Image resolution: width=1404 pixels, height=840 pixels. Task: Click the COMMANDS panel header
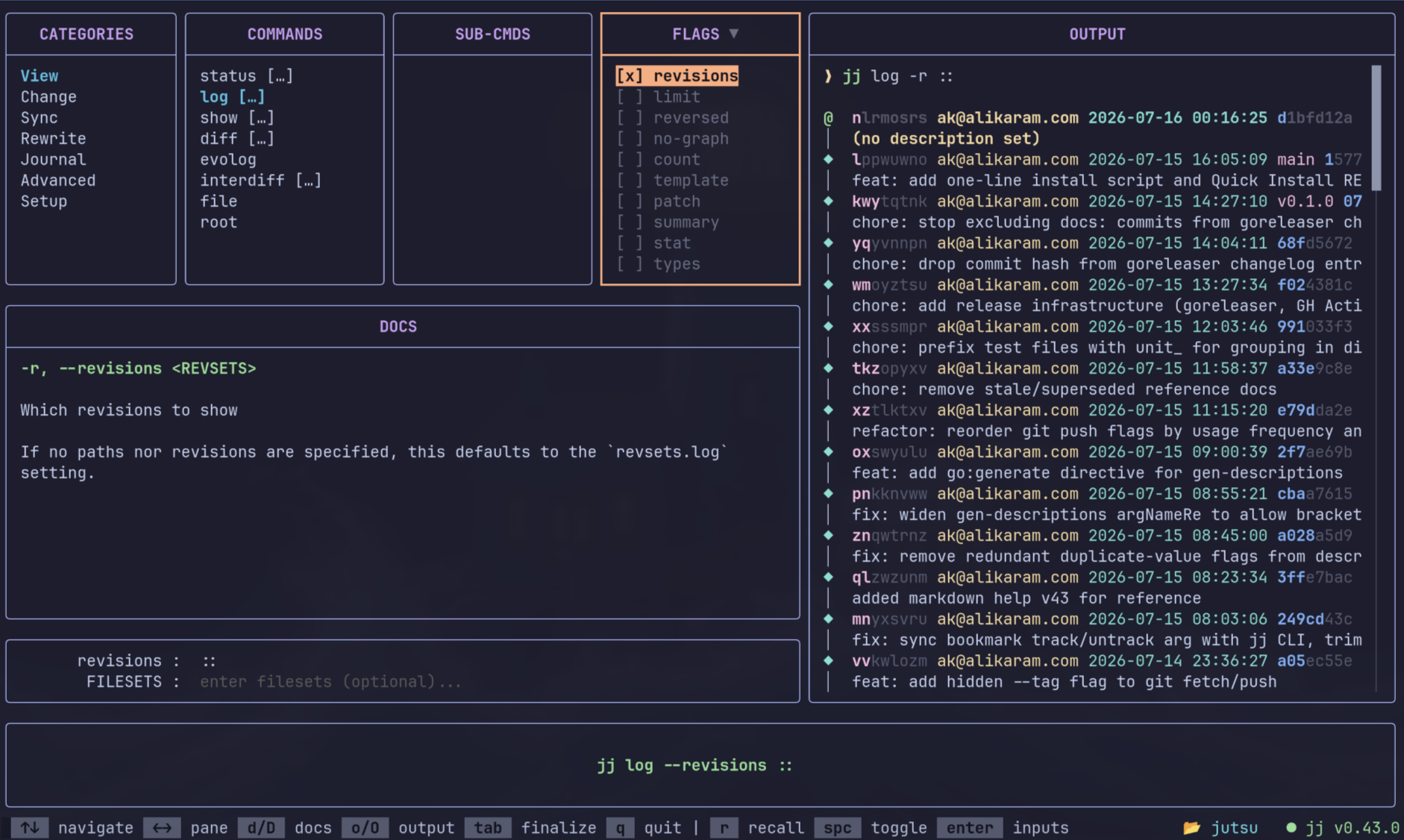285,34
